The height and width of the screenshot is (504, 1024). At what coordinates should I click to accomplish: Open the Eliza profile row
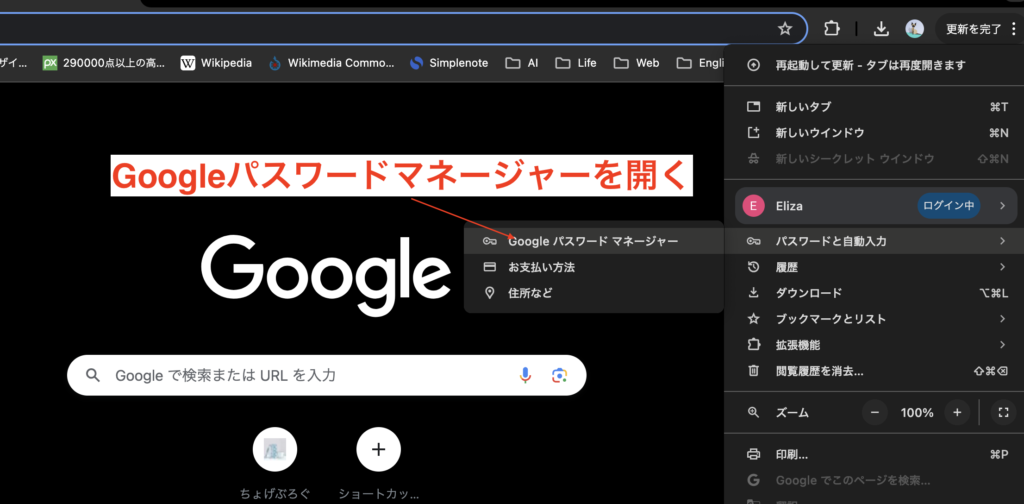tap(876, 206)
